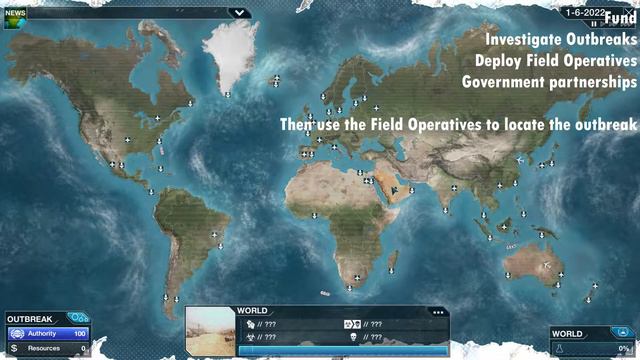640x360 pixels.
Task: Select the Authority 100 bar
Action: [48, 333]
